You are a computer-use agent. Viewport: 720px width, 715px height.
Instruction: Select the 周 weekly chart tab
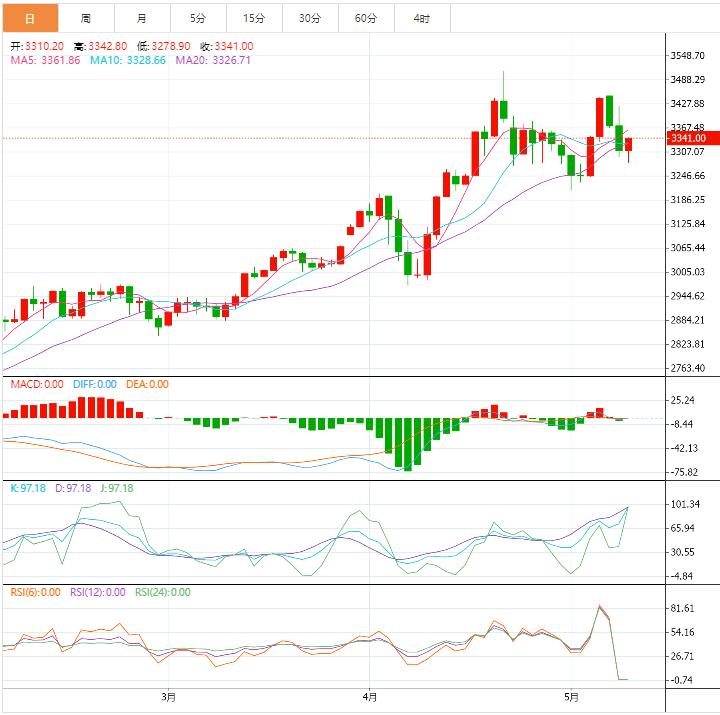85,18
